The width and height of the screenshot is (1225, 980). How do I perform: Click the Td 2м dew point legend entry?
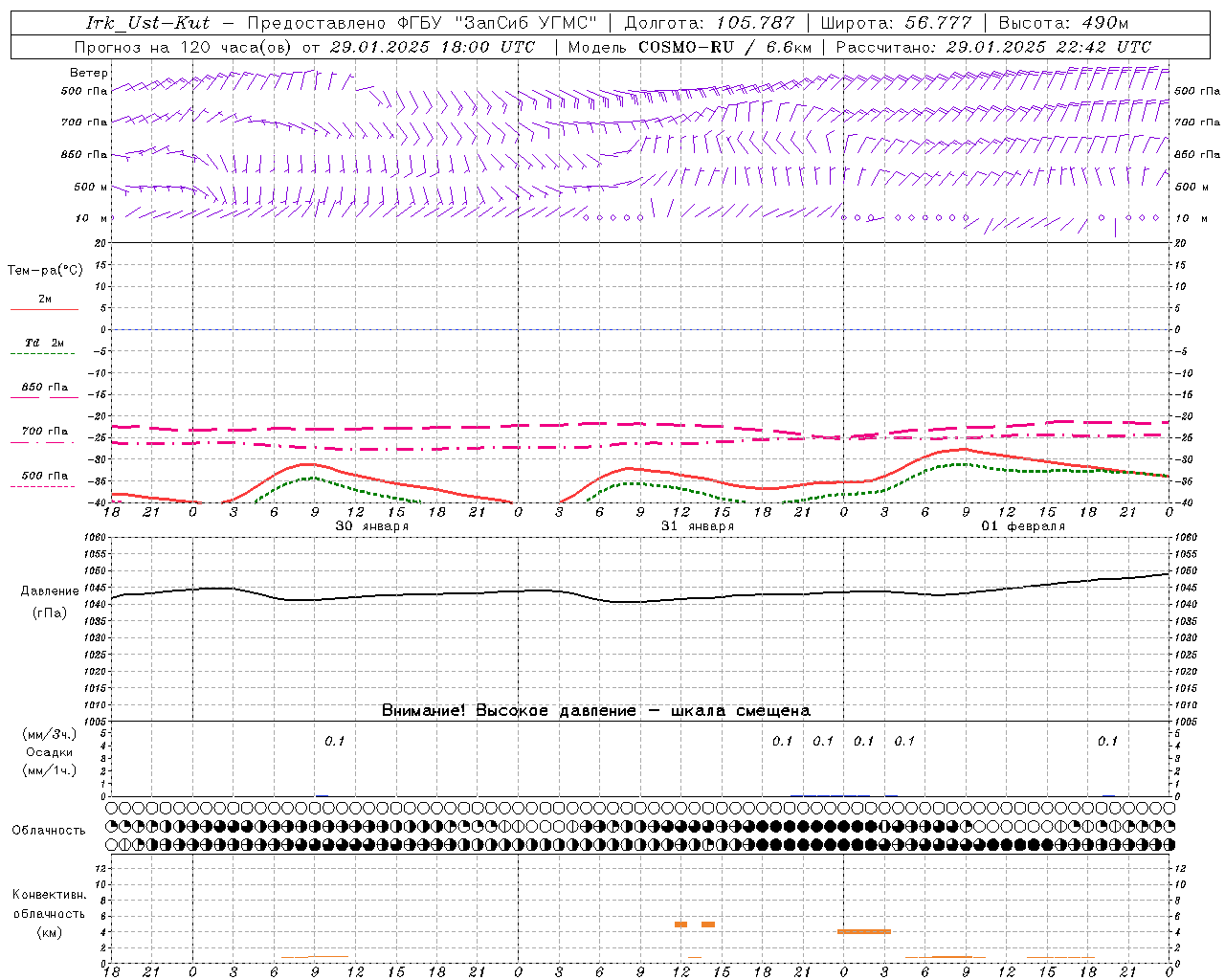(45, 343)
